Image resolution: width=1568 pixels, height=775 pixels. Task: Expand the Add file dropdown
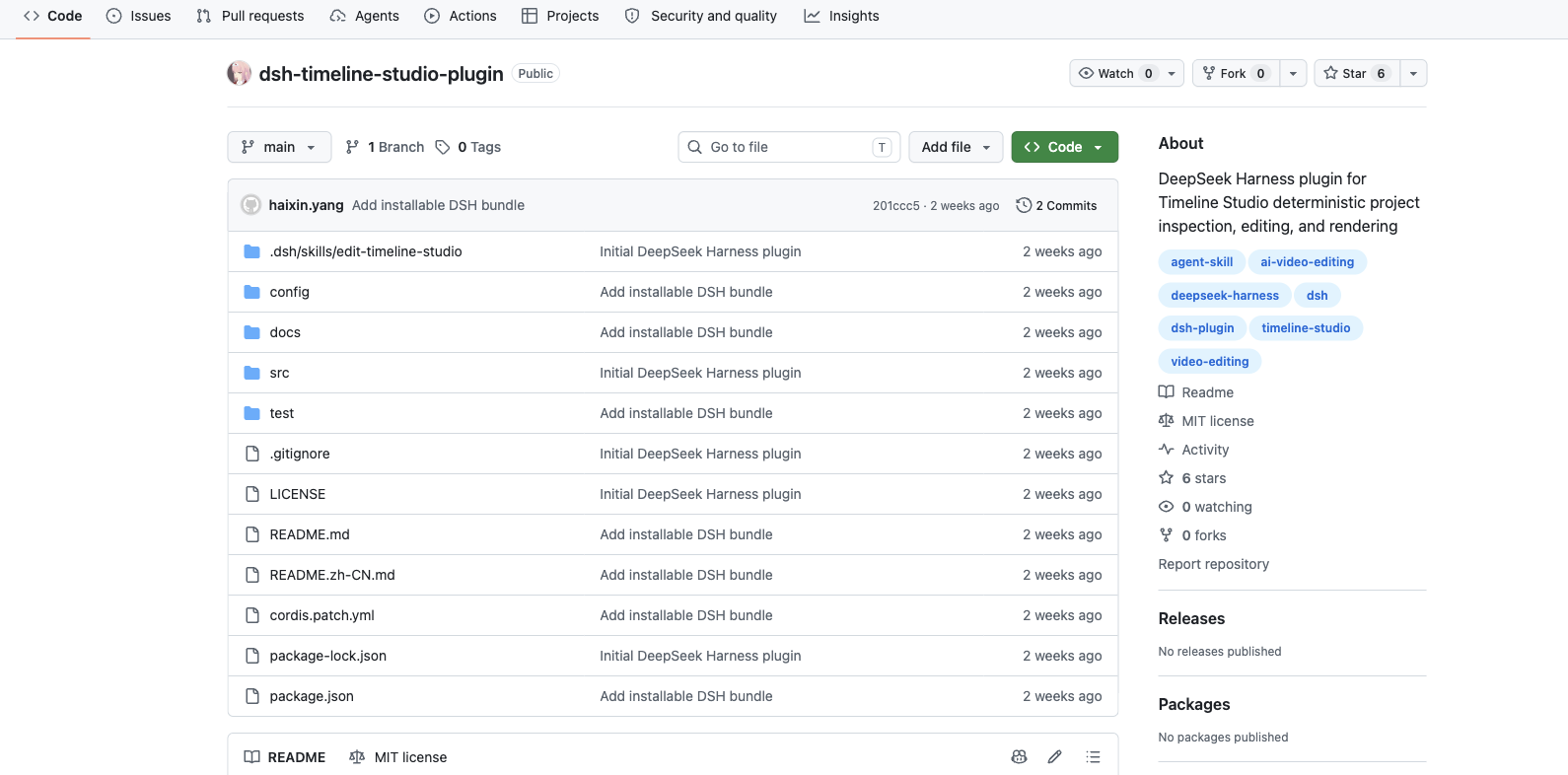956,147
